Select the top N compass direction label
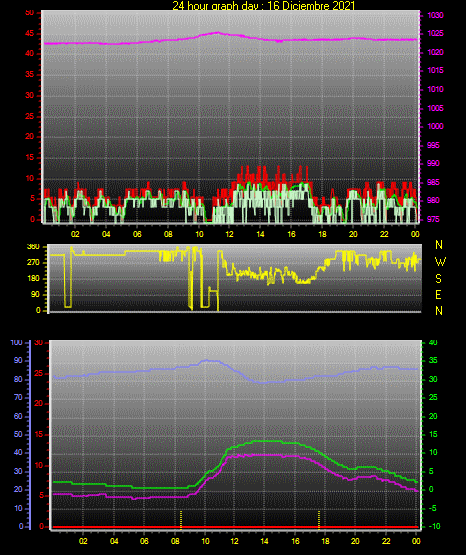 pos(439,245)
